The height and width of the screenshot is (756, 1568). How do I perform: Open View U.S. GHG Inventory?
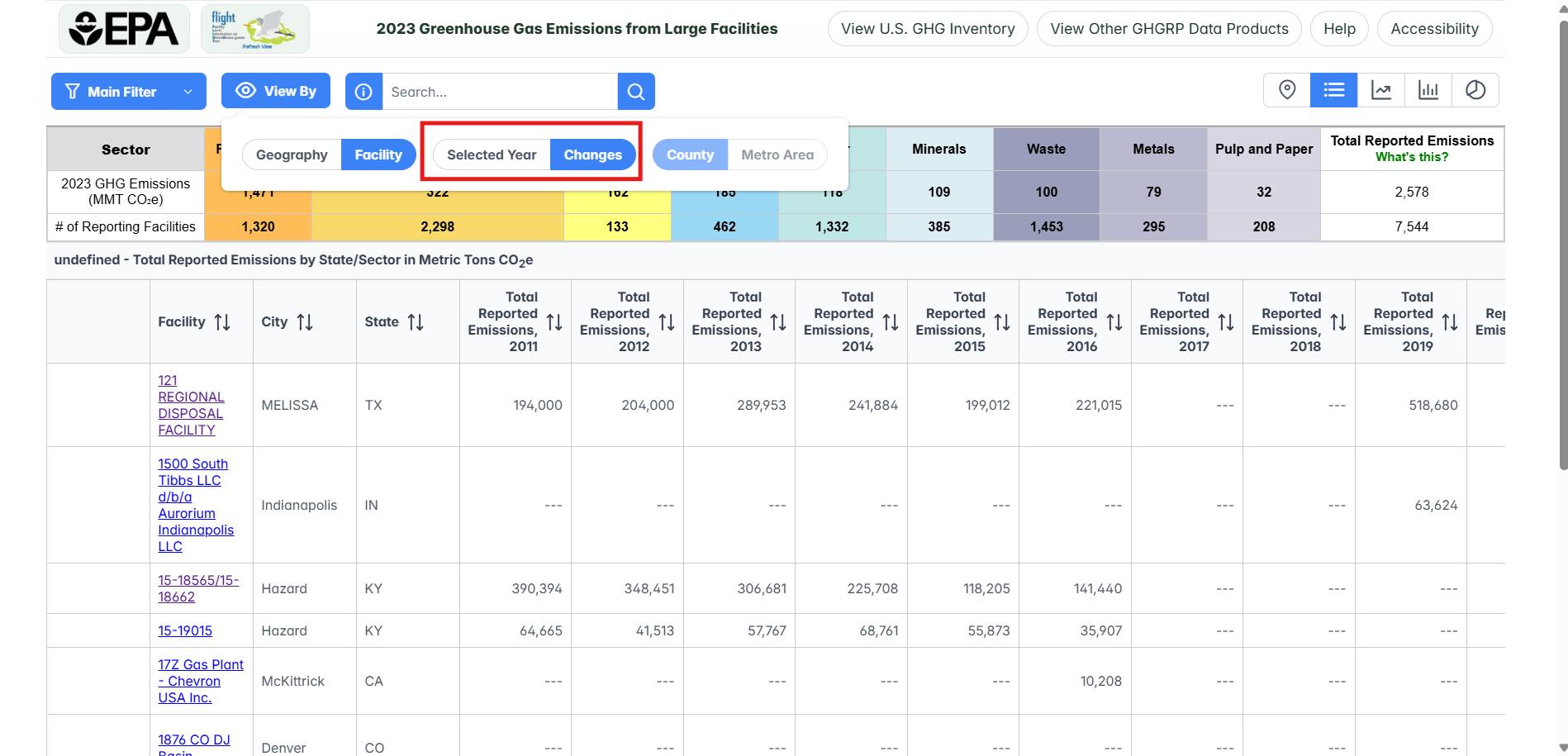(927, 29)
